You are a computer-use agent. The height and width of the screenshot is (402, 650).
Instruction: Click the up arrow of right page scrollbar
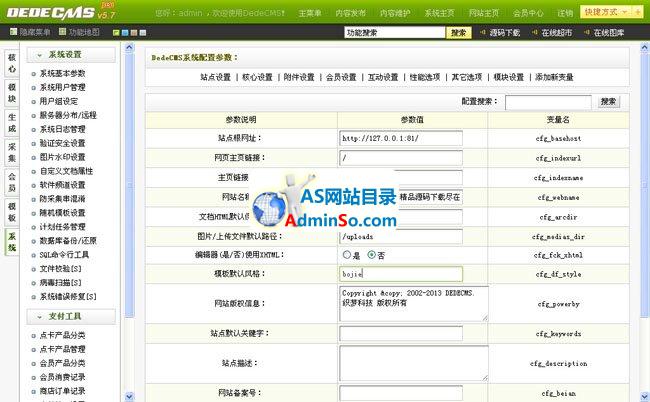tap(645, 48)
